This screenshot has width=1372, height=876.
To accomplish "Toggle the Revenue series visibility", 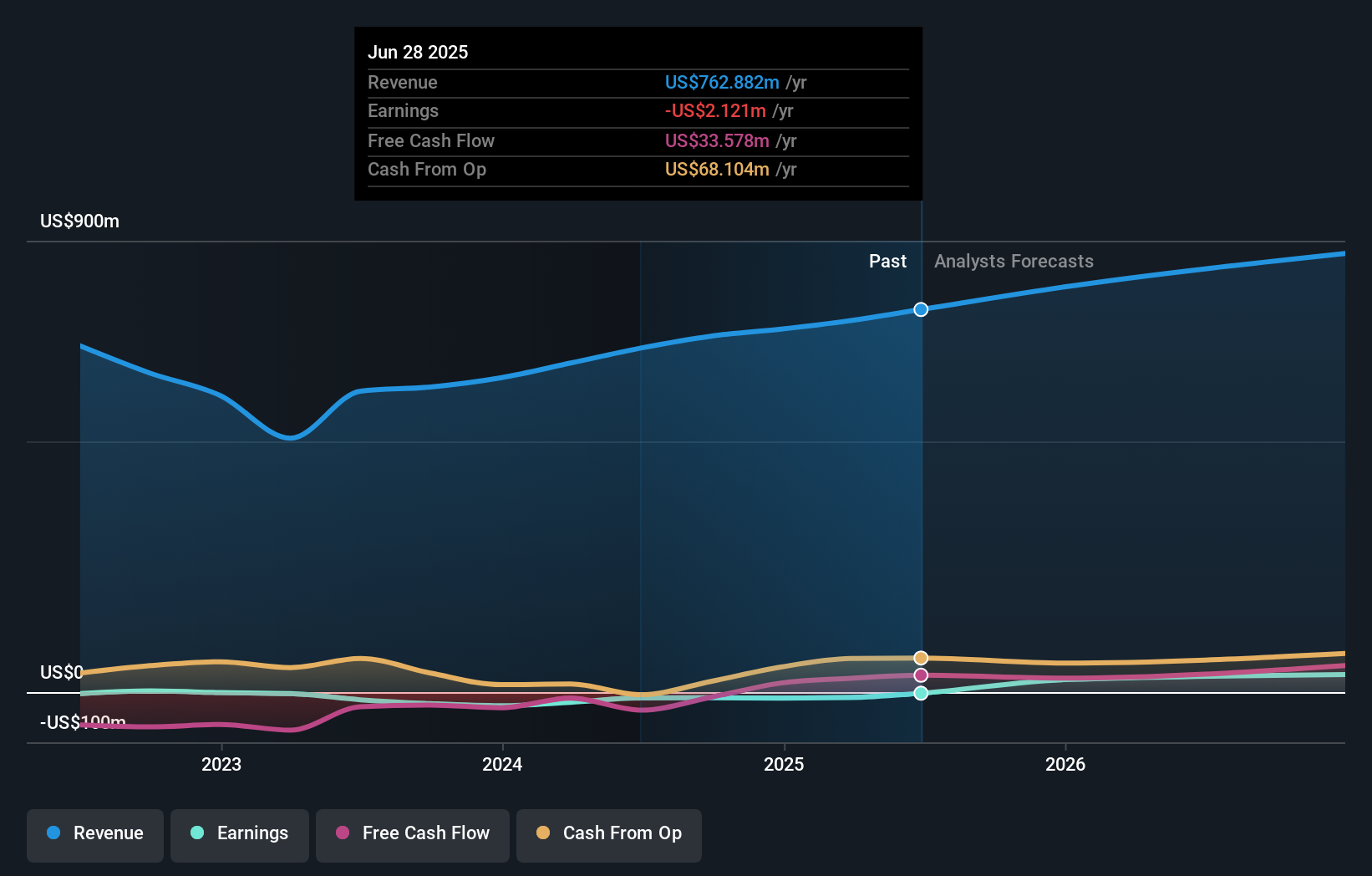I will pos(94,835).
